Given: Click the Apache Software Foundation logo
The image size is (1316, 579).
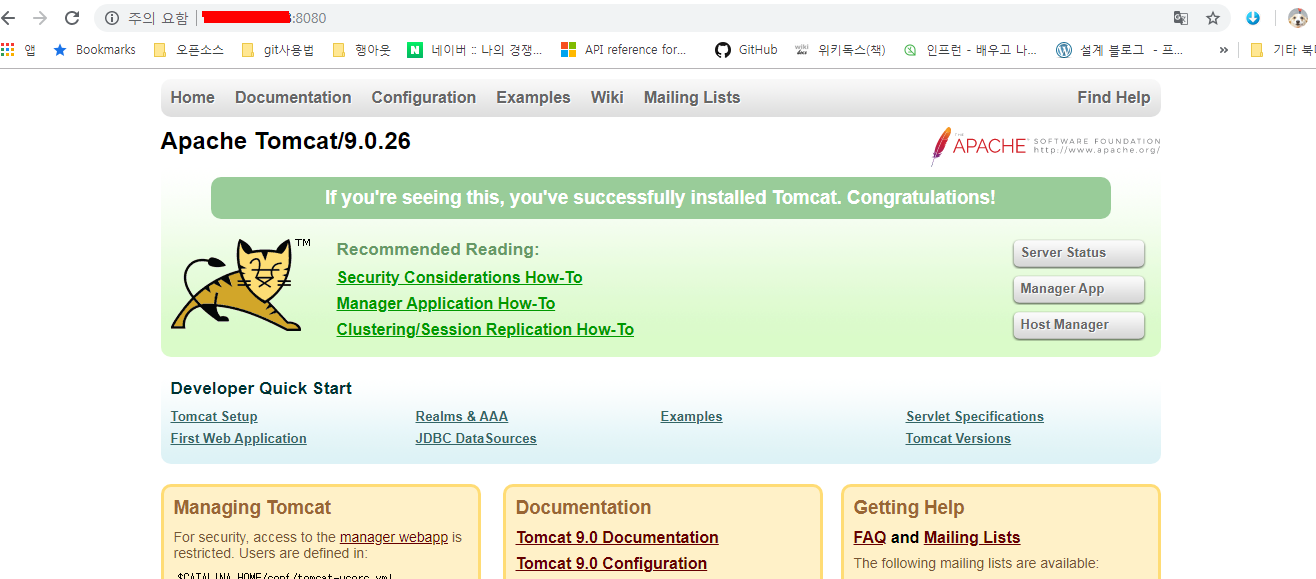Looking at the screenshot, I should click(x=1045, y=146).
